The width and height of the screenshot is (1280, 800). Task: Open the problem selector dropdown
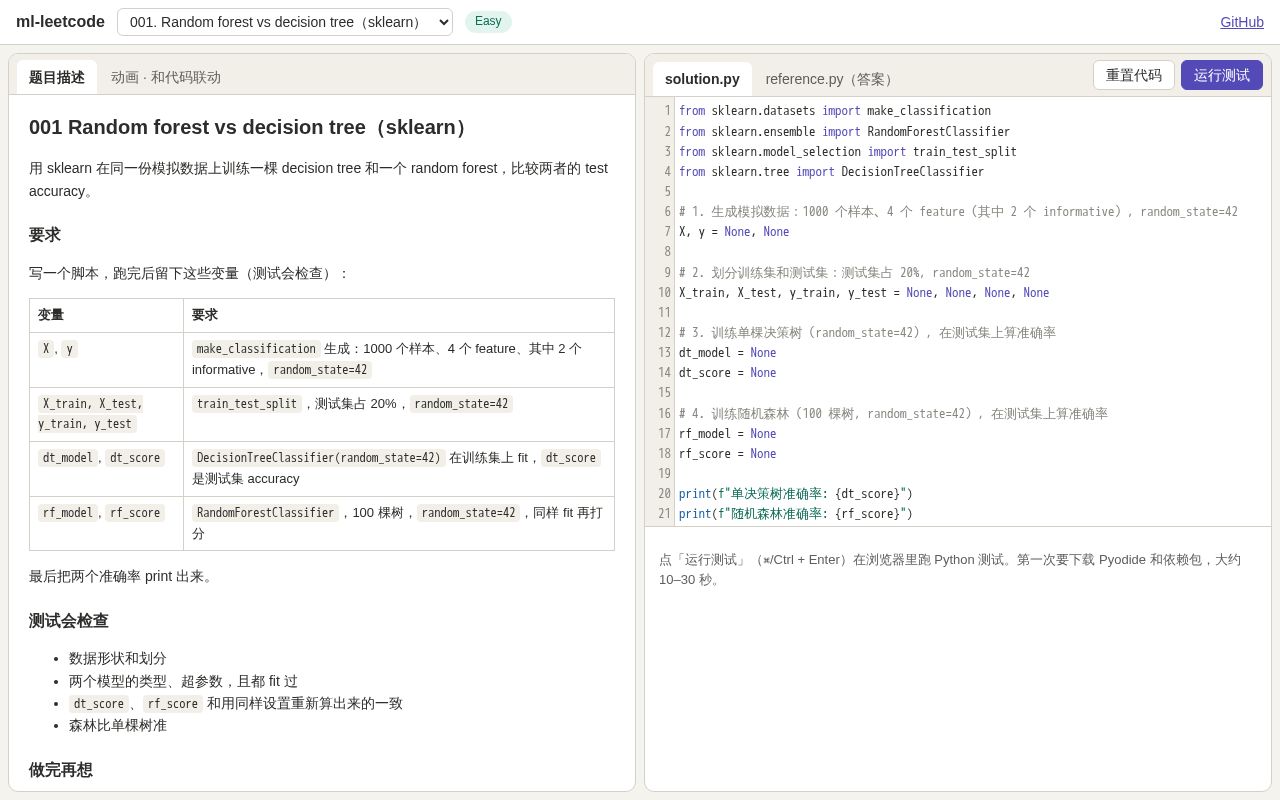[x=285, y=22]
